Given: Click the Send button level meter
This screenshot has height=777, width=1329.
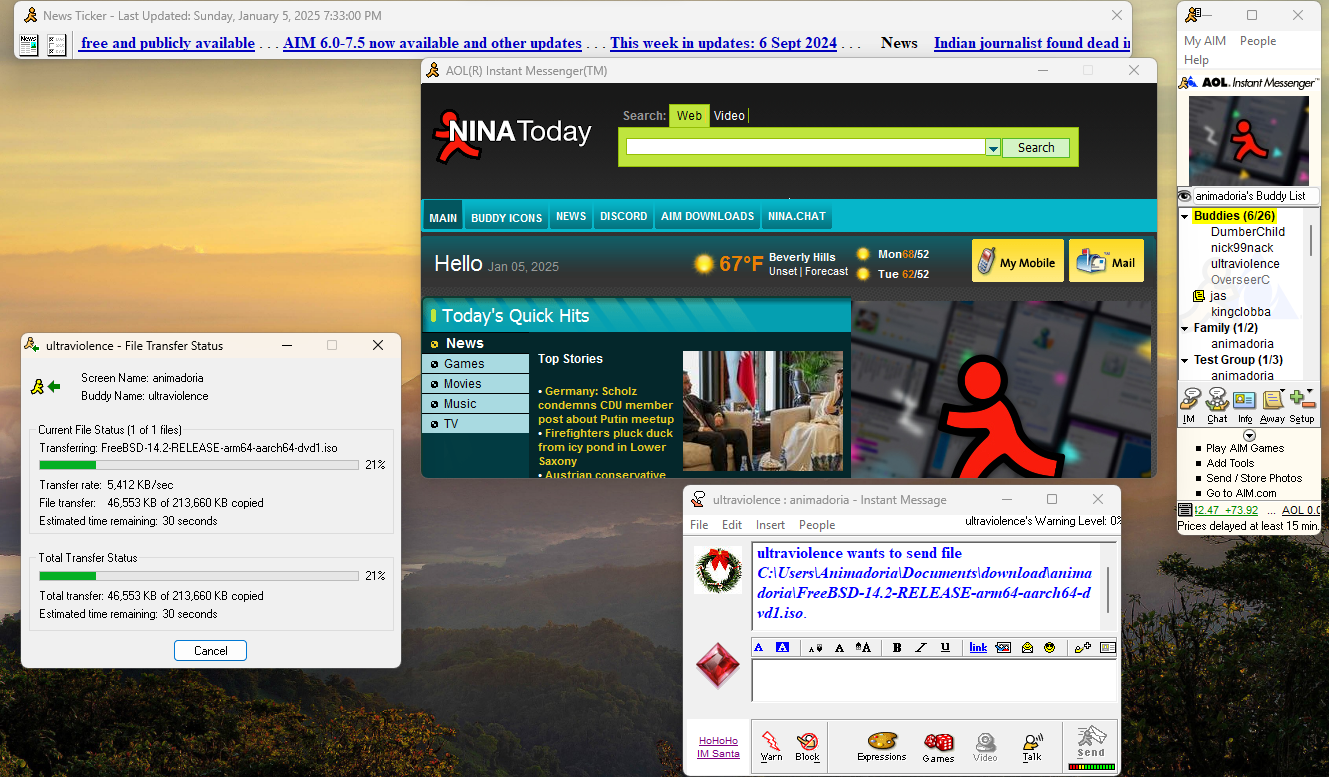Looking at the screenshot, I should [1091, 767].
